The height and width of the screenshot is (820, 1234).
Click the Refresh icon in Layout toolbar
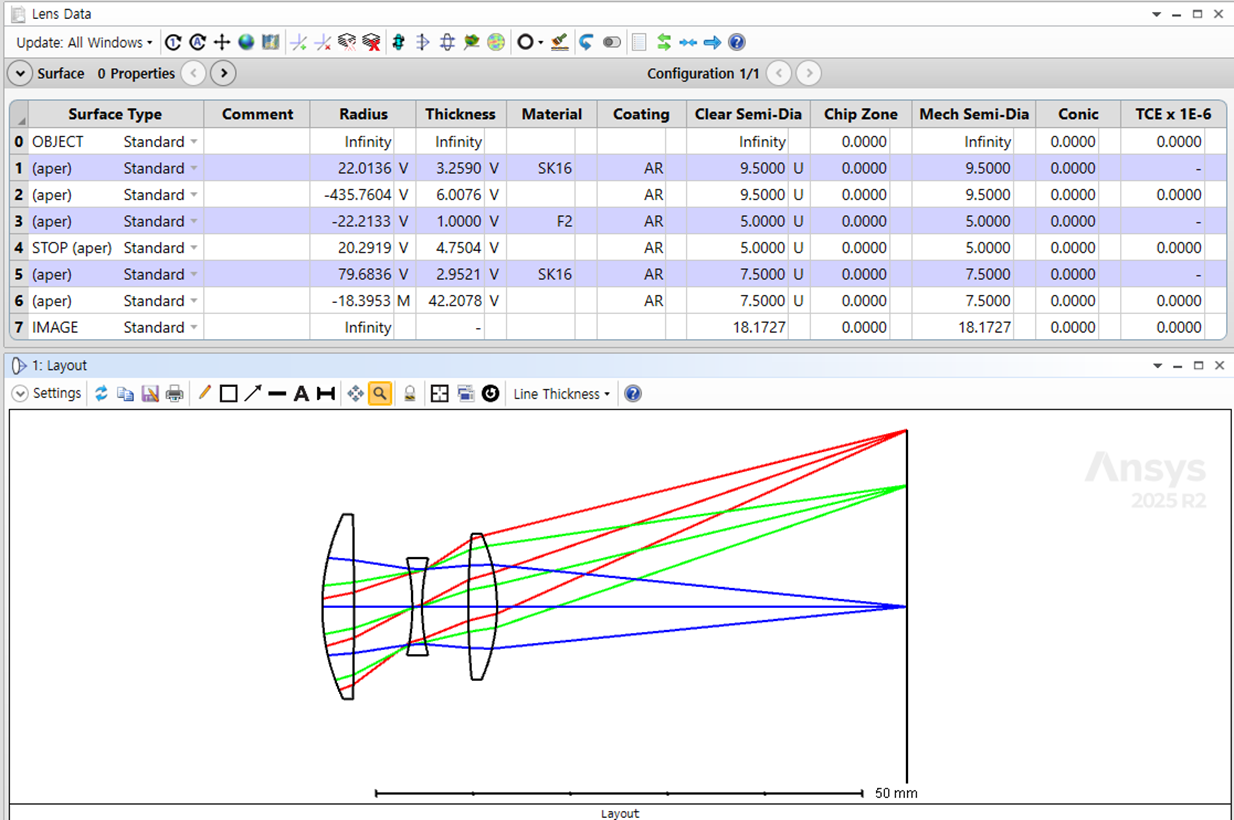(101, 394)
